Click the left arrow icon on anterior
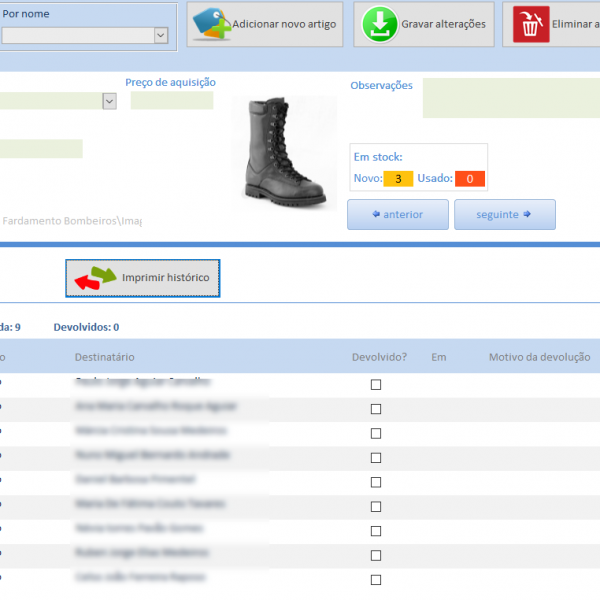Viewport: 600px width, 600px height. [376, 214]
